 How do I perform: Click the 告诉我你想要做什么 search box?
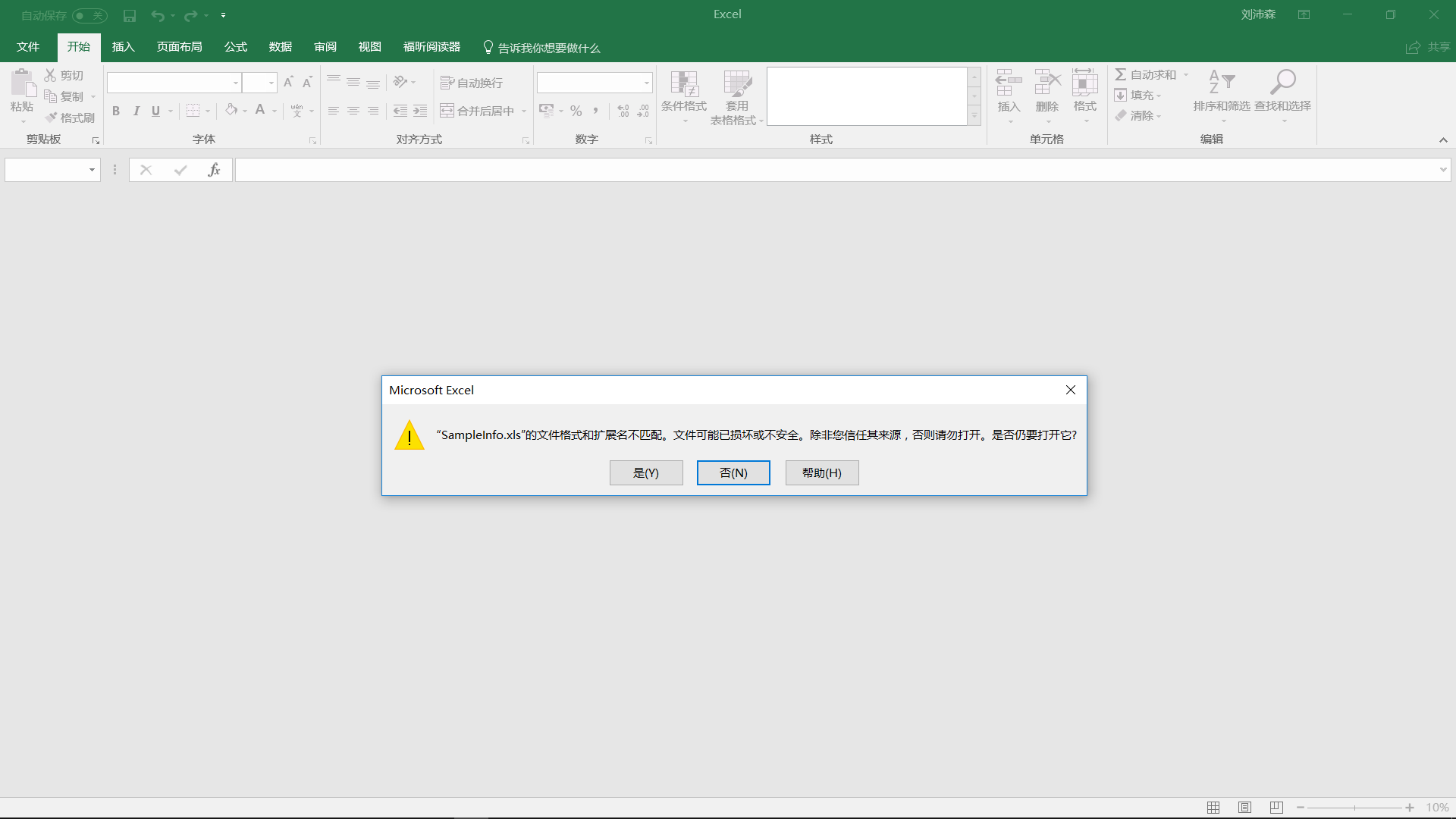click(x=541, y=48)
